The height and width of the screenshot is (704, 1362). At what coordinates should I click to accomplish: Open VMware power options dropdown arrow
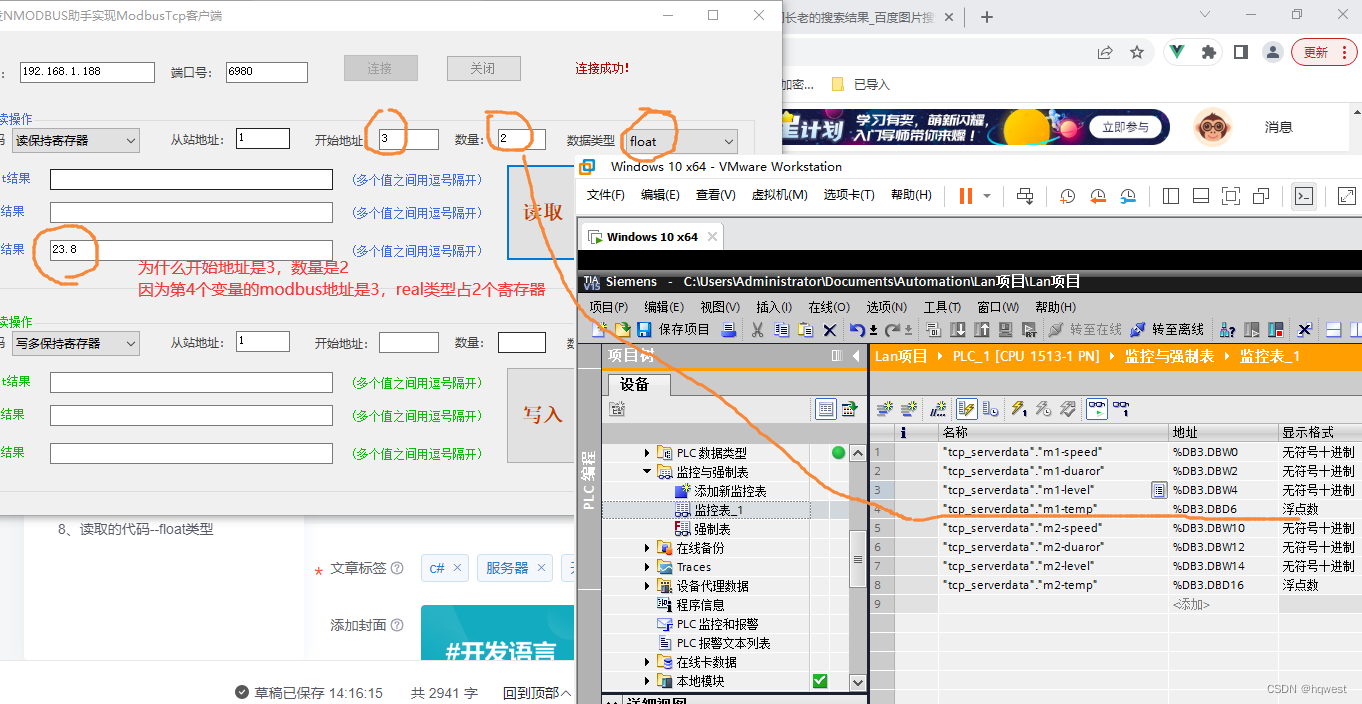click(987, 196)
